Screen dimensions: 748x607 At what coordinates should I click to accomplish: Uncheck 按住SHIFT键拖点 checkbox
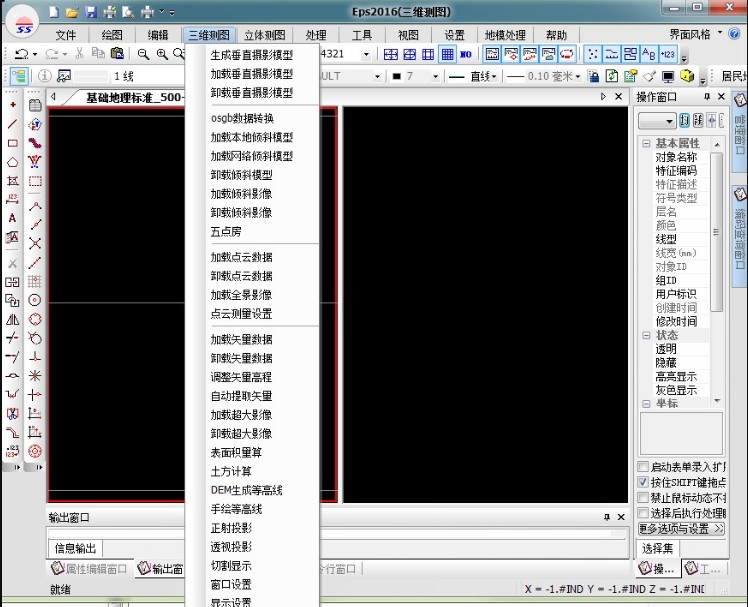point(643,482)
